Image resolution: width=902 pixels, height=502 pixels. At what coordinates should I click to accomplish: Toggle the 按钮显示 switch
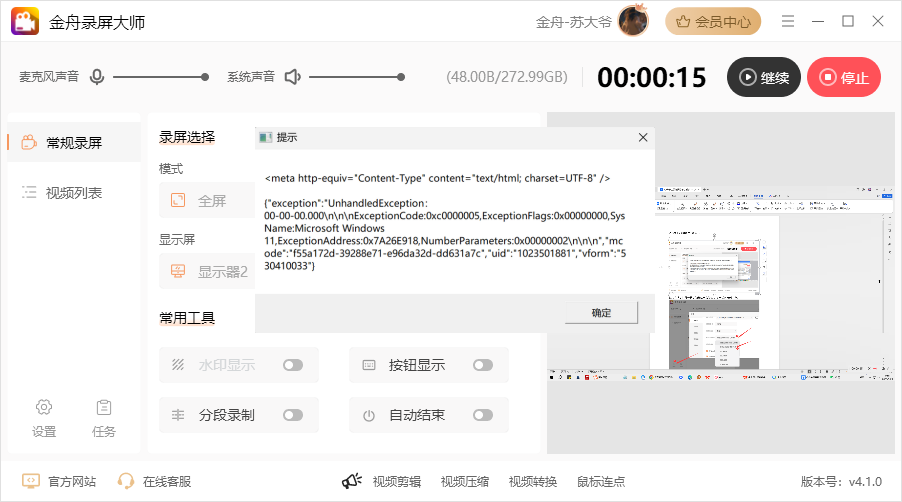[x=483, y=365]
